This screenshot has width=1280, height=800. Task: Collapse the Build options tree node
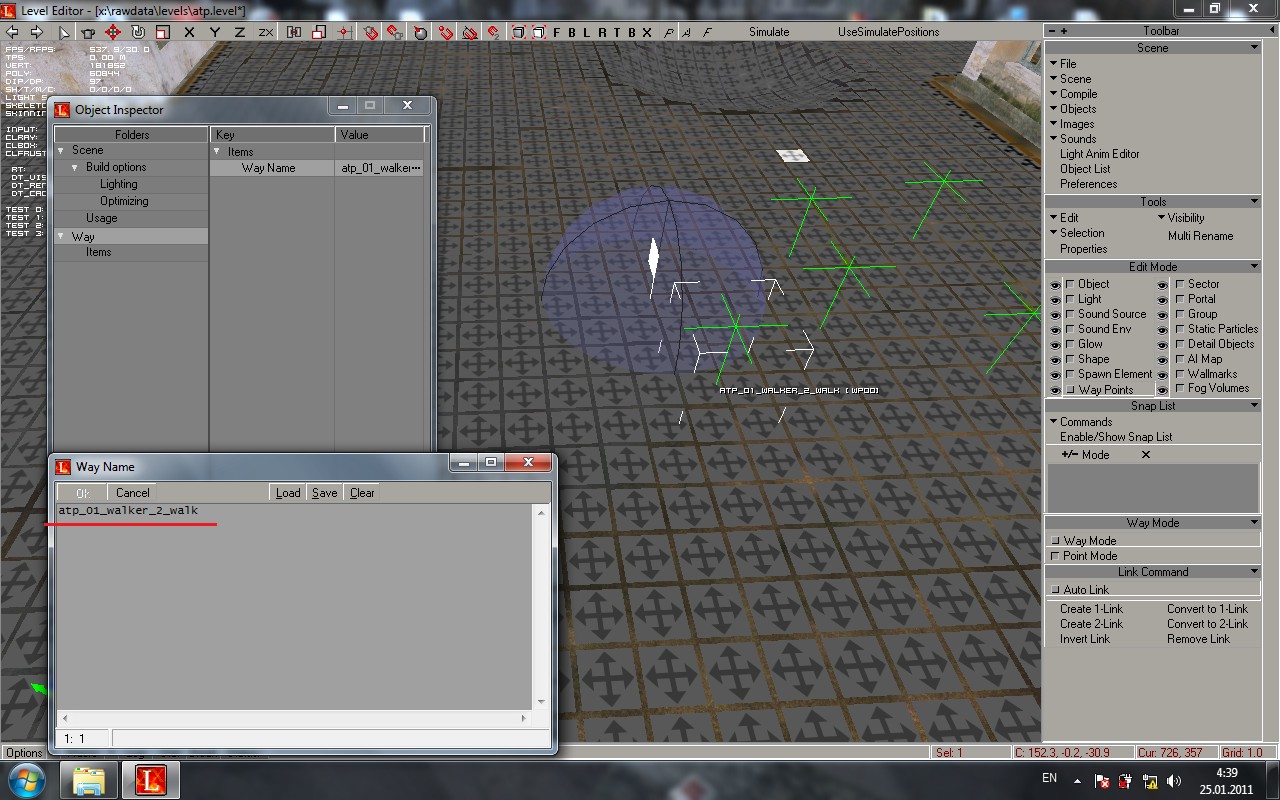pyautogui.click(x=75, y=168)
